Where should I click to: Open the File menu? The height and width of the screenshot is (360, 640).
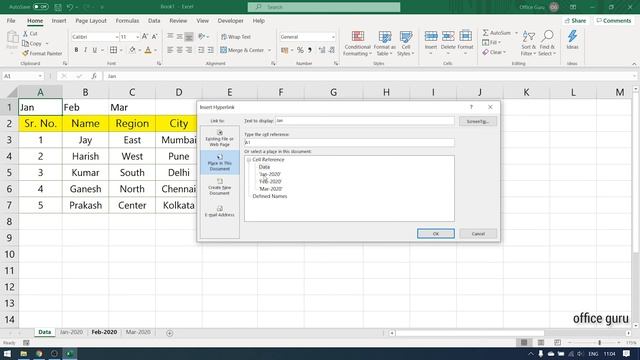tap(11, 20)
